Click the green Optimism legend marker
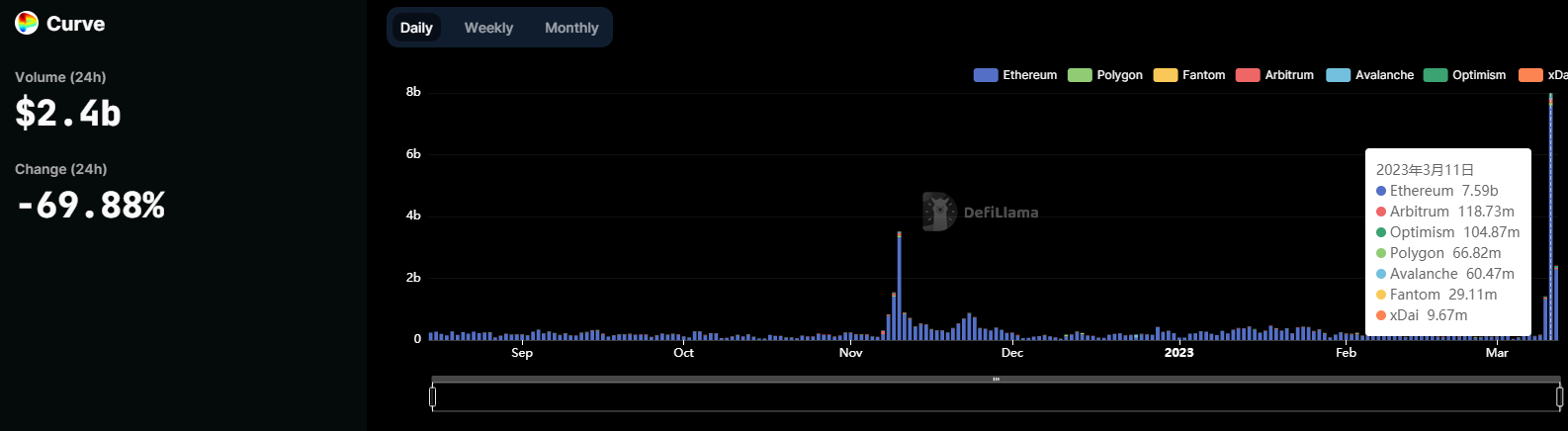Image resolution: width=1568 pixels, height=431 pixels. tap(1435, 75)
